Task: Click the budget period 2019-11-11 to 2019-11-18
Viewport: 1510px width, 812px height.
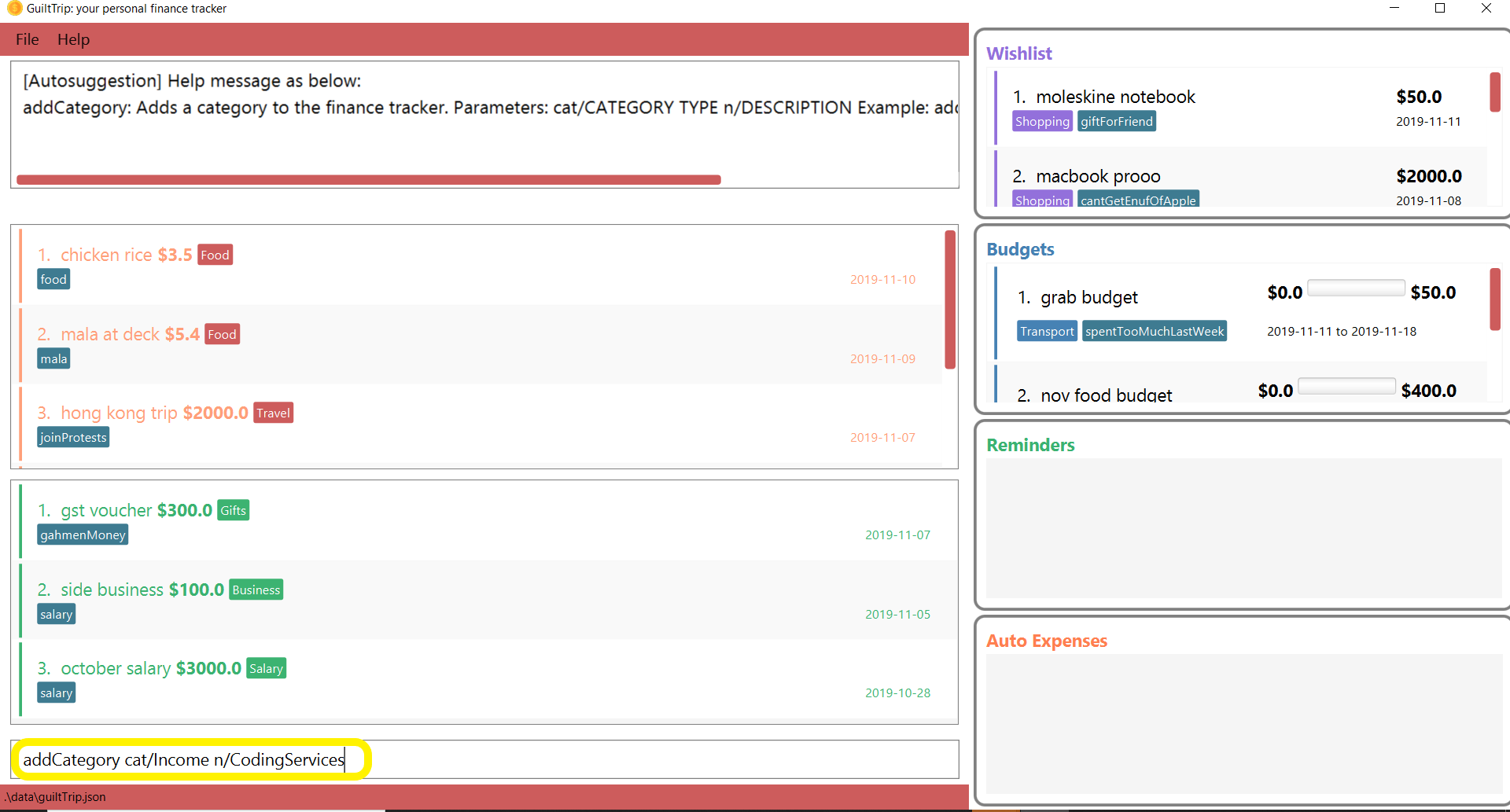Action: [x=1341, y=331]
